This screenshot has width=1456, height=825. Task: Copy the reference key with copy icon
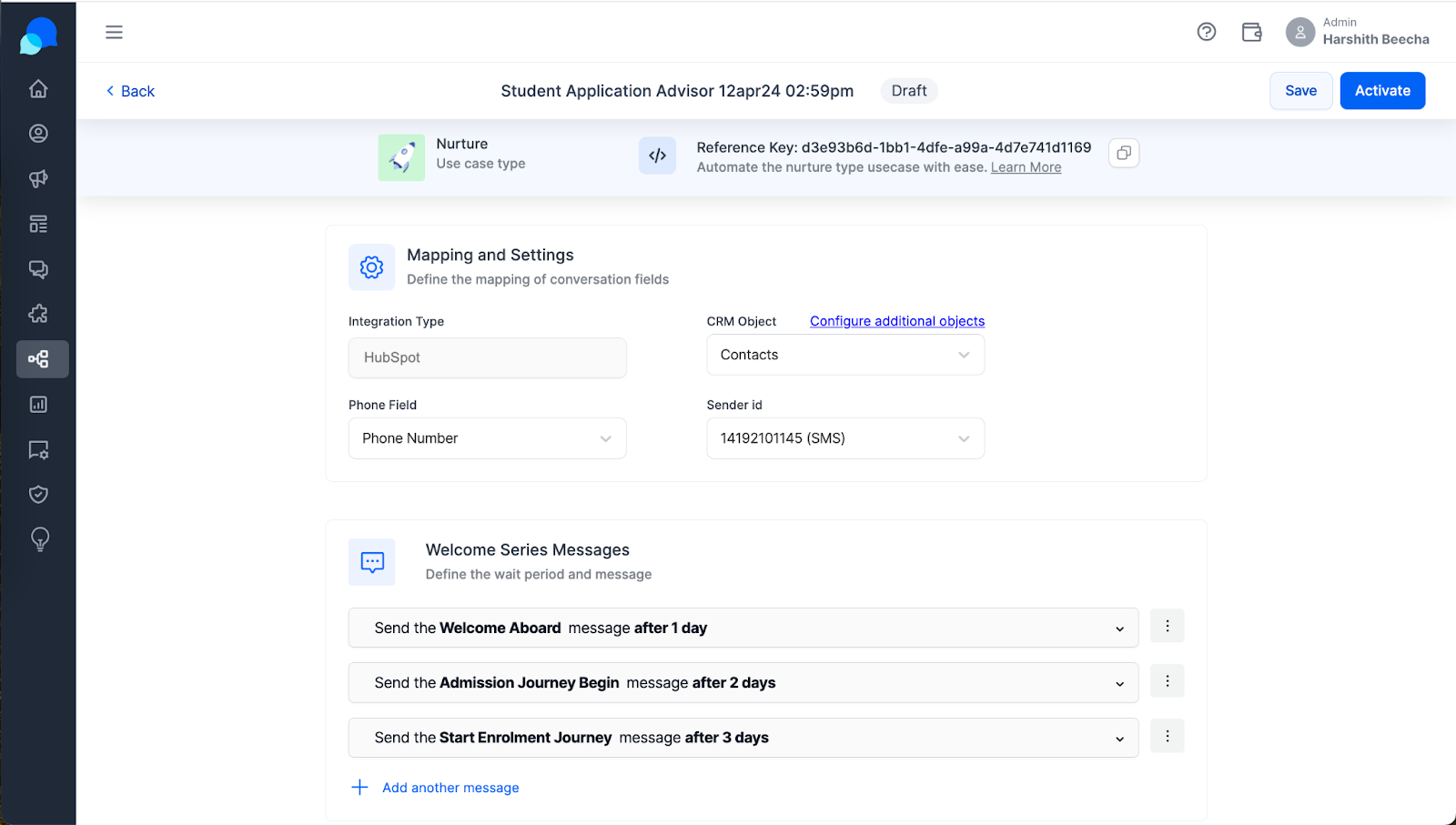click(1124, 153)
